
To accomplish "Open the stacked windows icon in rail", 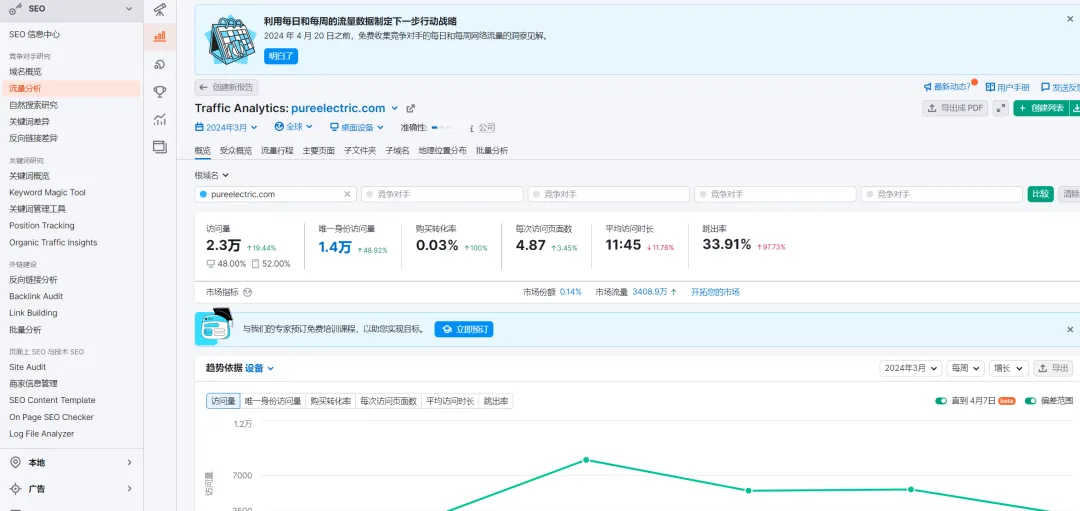I will pos(160,147).
